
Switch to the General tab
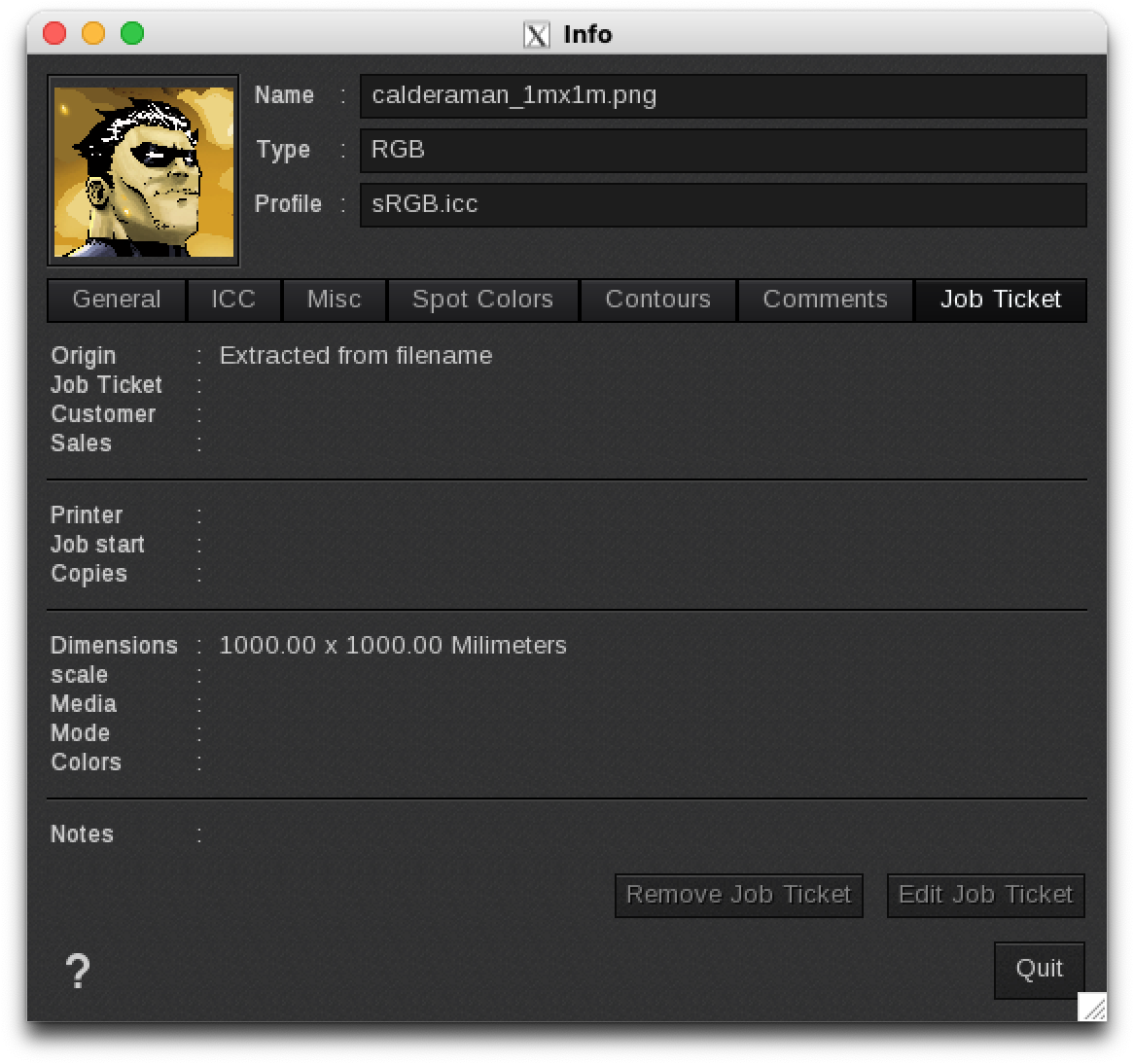(116, 300)
